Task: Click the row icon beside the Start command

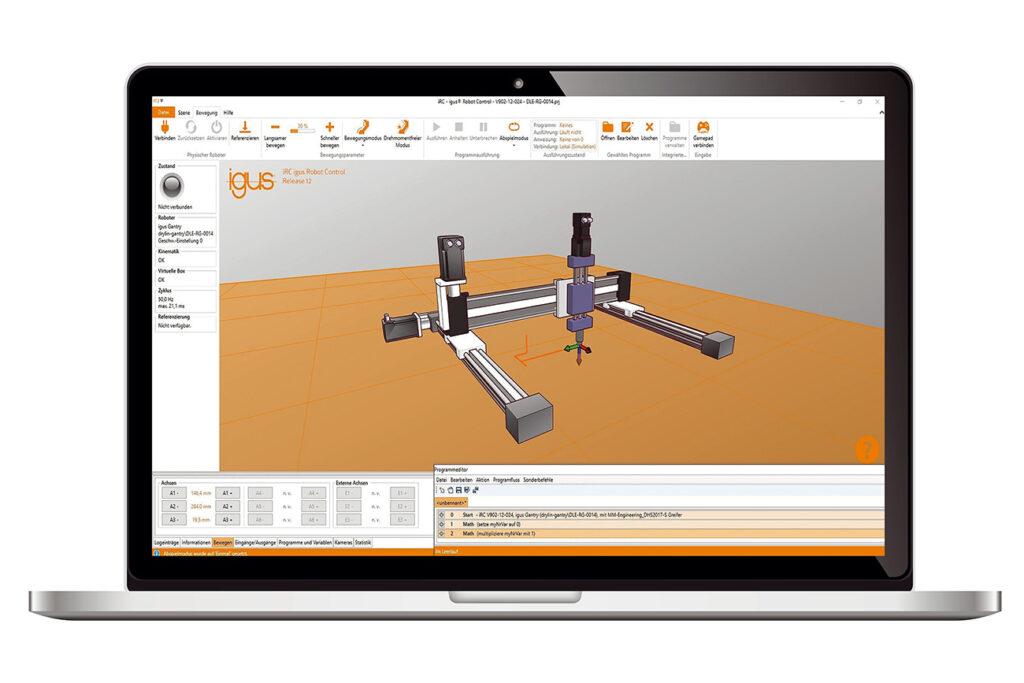Action: [441, 515]
